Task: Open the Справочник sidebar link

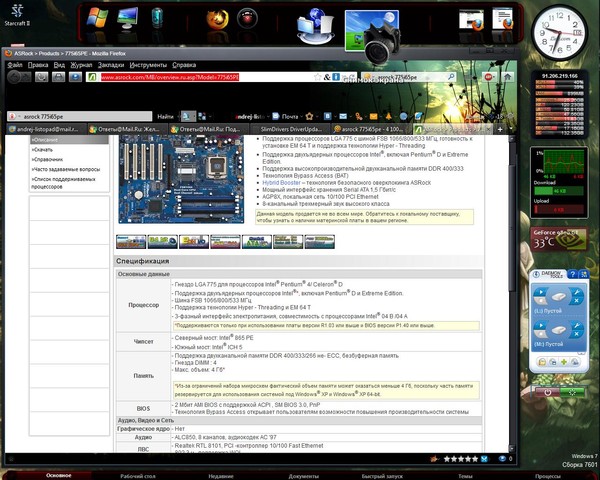Action: 47,159
